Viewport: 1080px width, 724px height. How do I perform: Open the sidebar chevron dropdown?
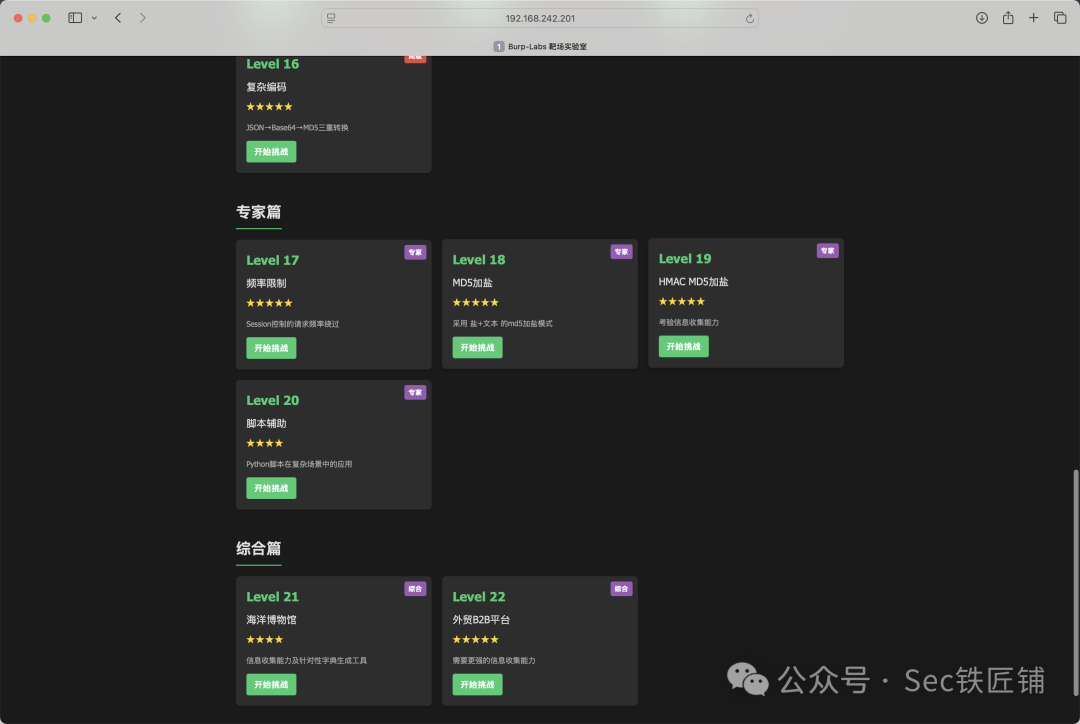[x=95, y=17]
